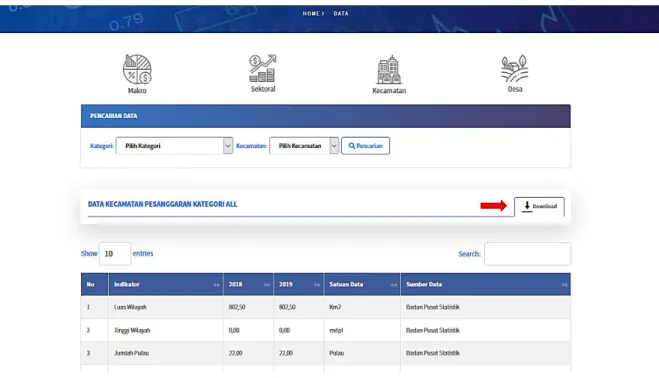
Task: Click the mdpl unit cell
Action: [x=362, y=330]
